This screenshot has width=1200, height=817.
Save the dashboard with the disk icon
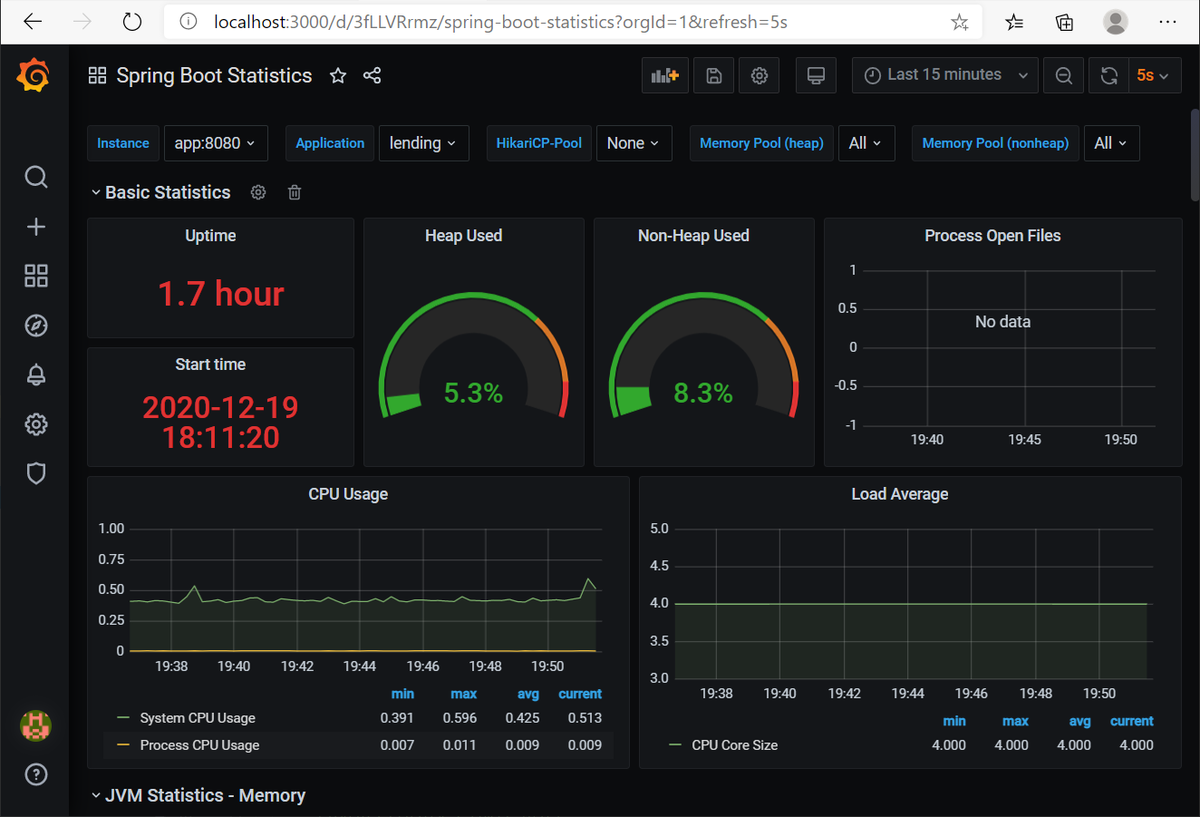point(714,75)
